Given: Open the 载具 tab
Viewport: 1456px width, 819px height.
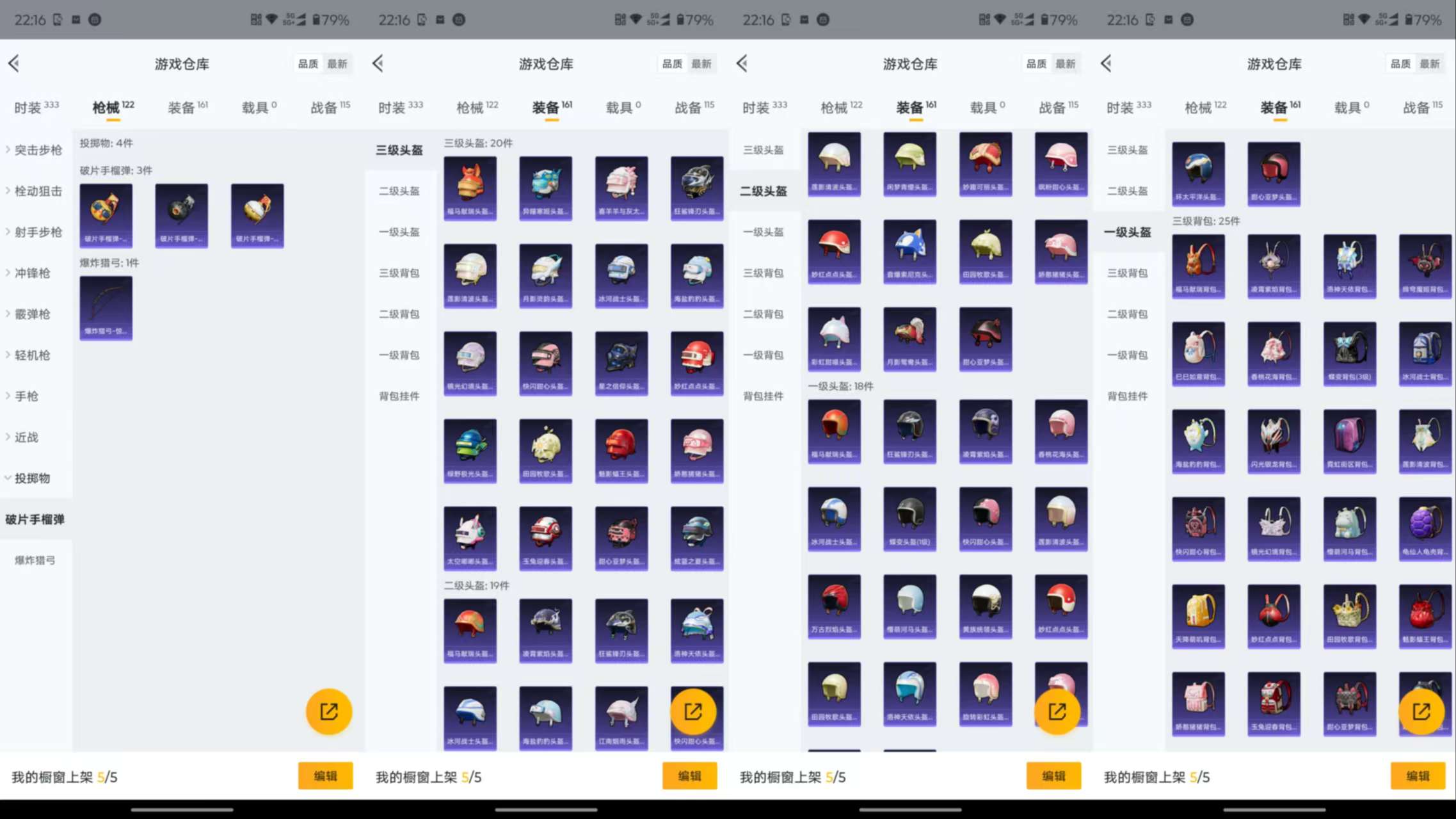Looking at the screenshot, I should pos(256,107).
